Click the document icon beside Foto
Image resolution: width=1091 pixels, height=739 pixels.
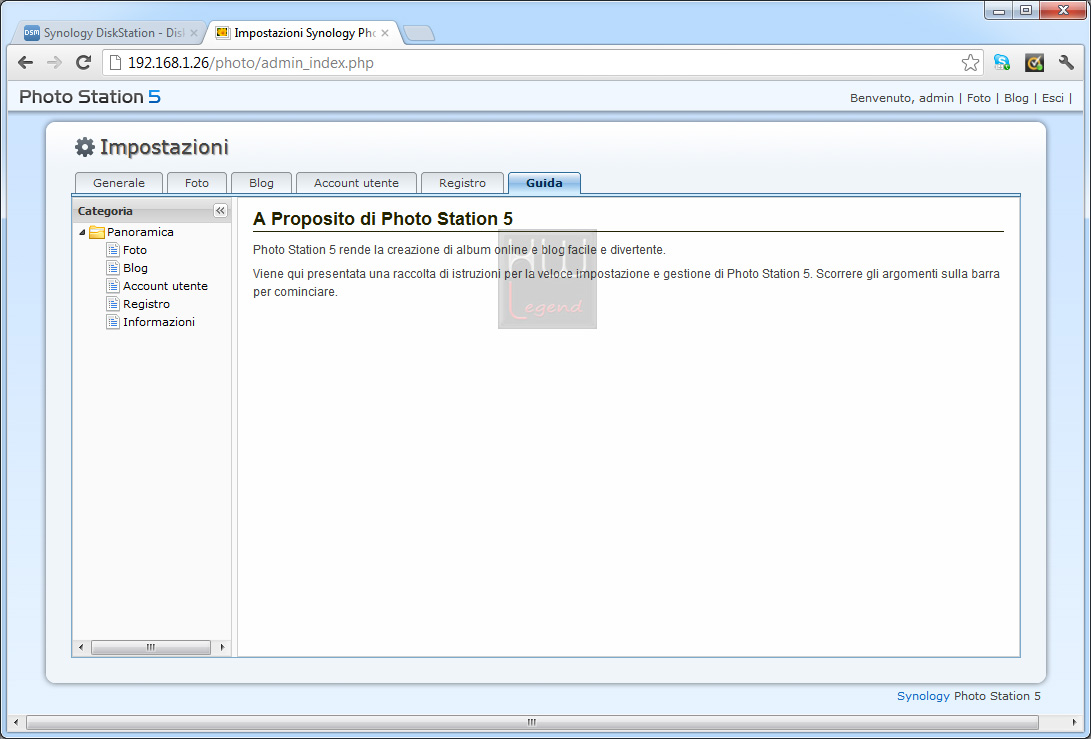click(113, 250)
